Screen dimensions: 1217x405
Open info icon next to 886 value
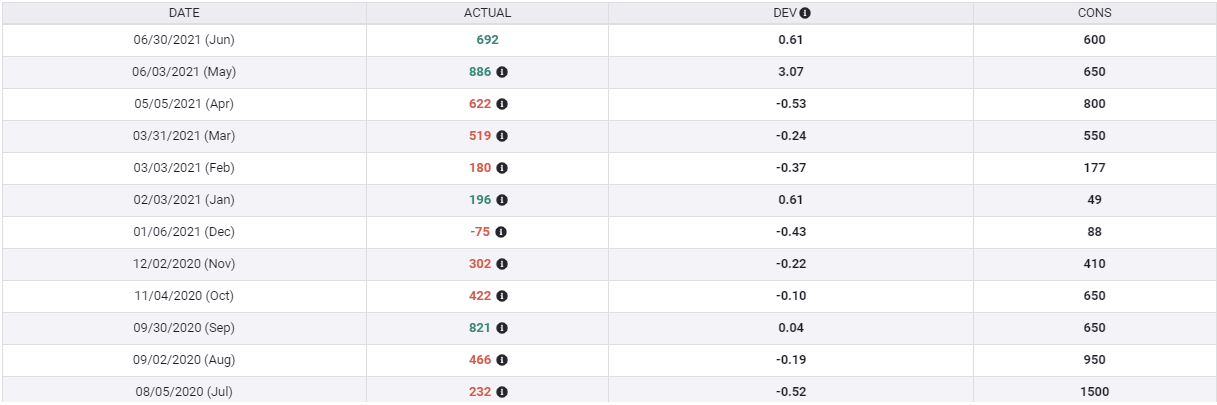pyautogui.click(x=502, y=72)
